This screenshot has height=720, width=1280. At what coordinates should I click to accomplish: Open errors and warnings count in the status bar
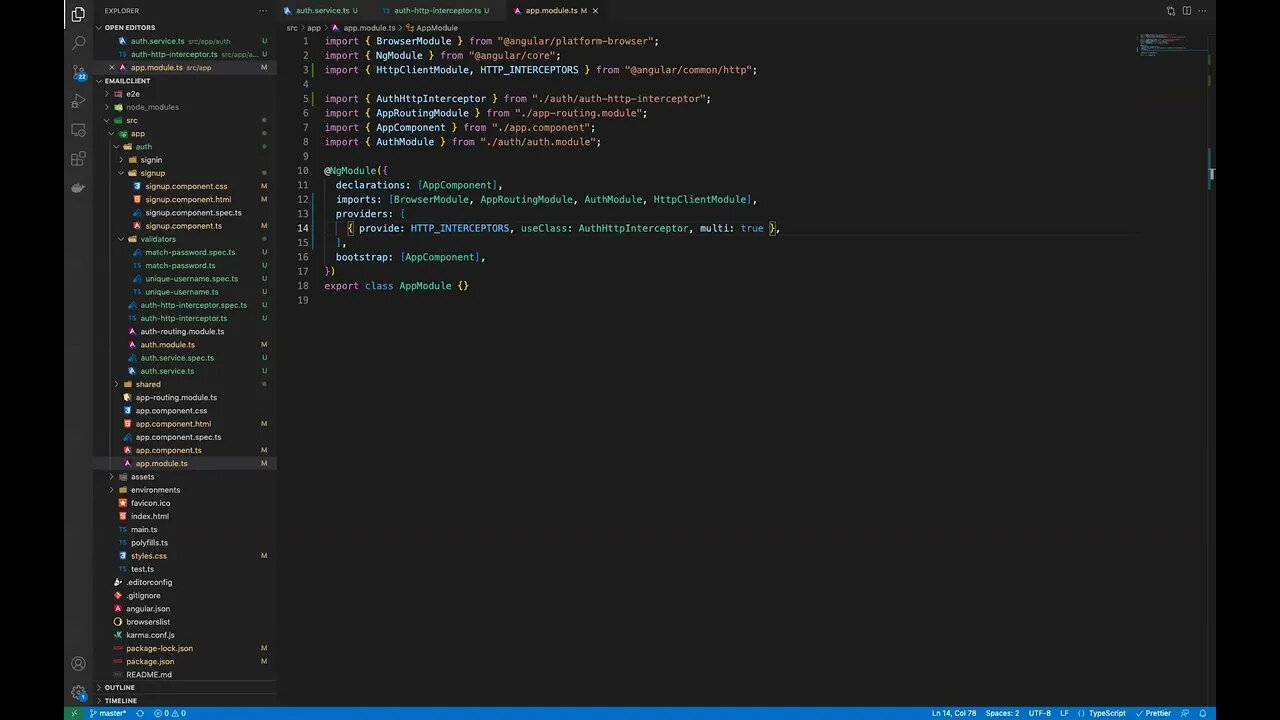pyautogui.click(x=170, y=713)
